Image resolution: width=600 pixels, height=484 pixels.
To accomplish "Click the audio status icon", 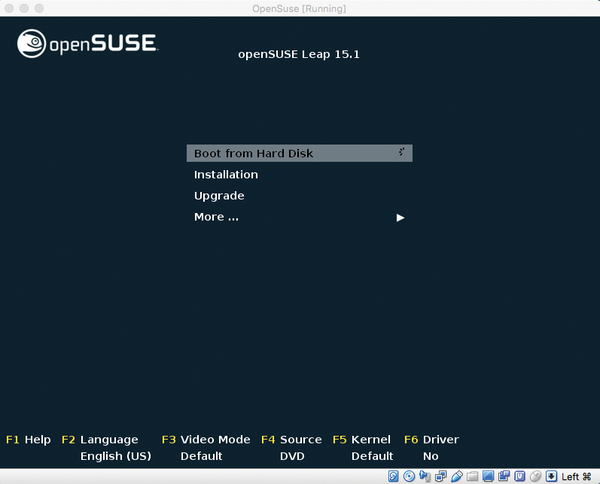I will (425, 476).
